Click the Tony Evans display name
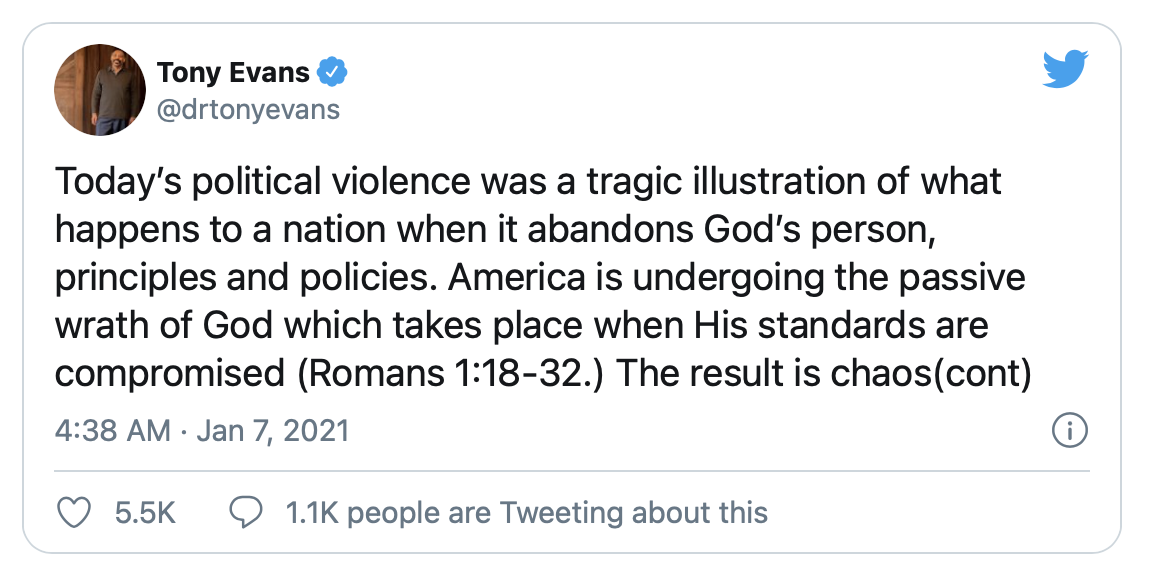Image resolution: width=1156 pixels, height=582 pixels. pyautogui.click(x=233, y=72)
